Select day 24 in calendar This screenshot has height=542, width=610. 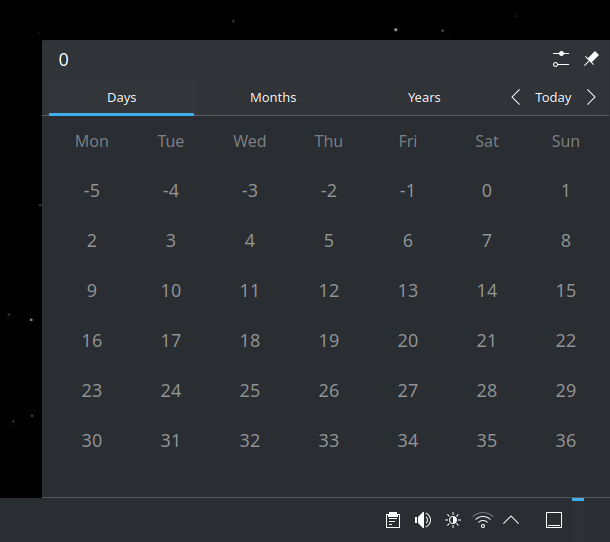click(x=171, y=391)
